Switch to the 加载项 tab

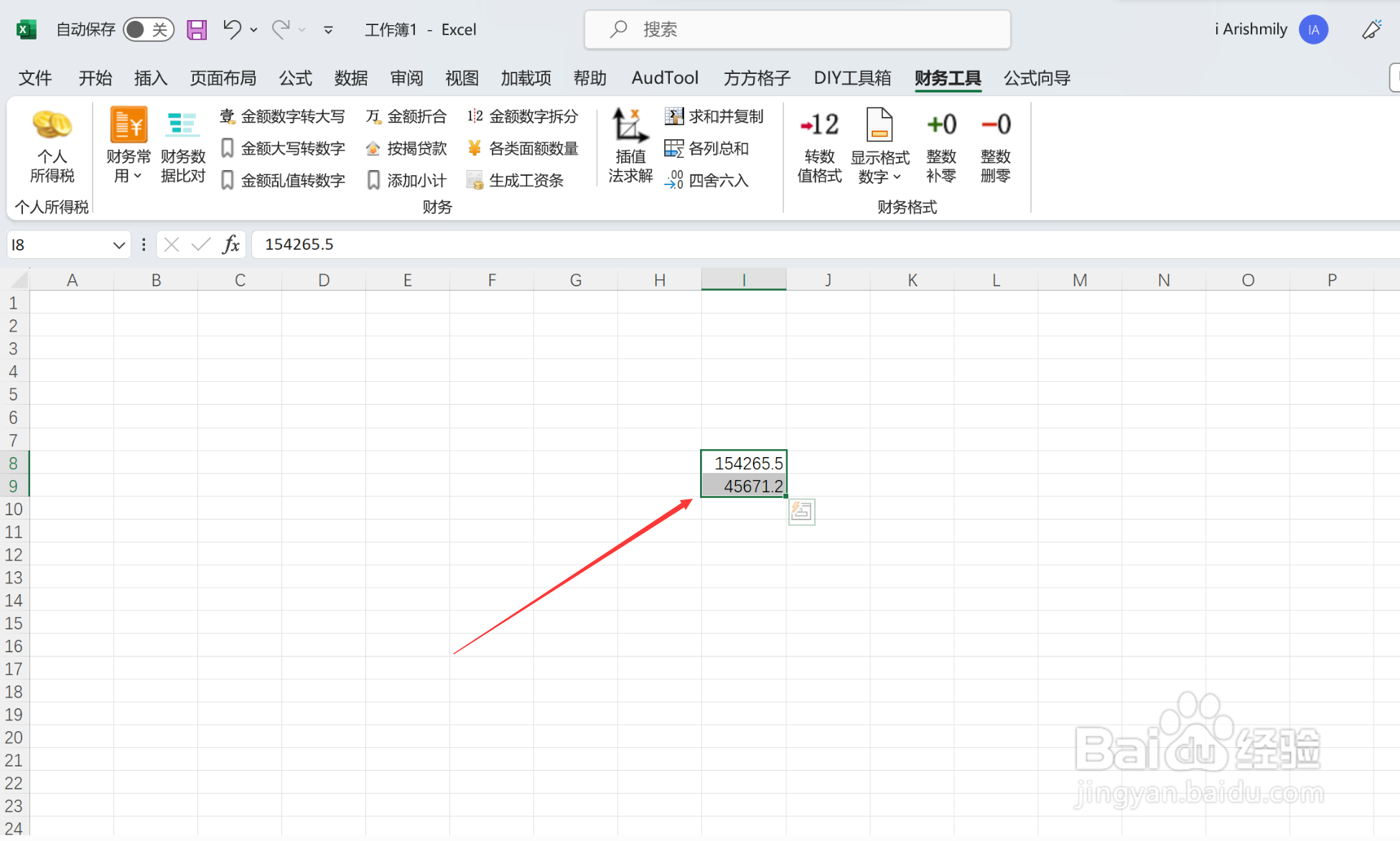tap(526, 77)
